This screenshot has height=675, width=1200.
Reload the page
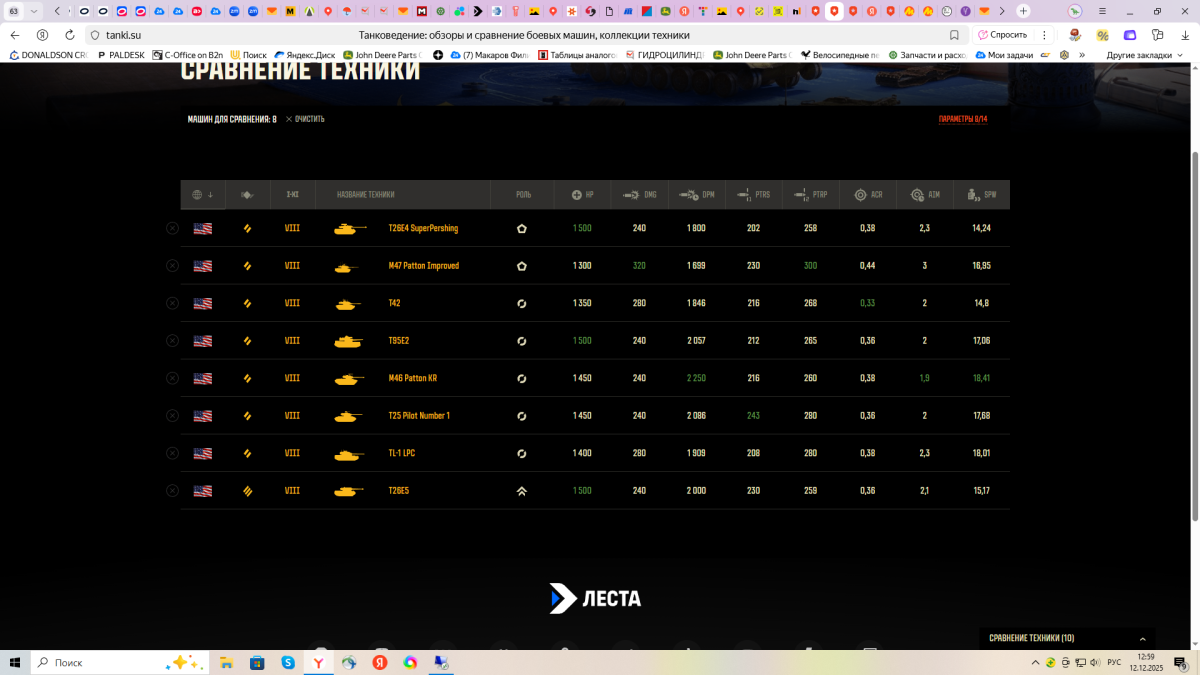(68, 34)
